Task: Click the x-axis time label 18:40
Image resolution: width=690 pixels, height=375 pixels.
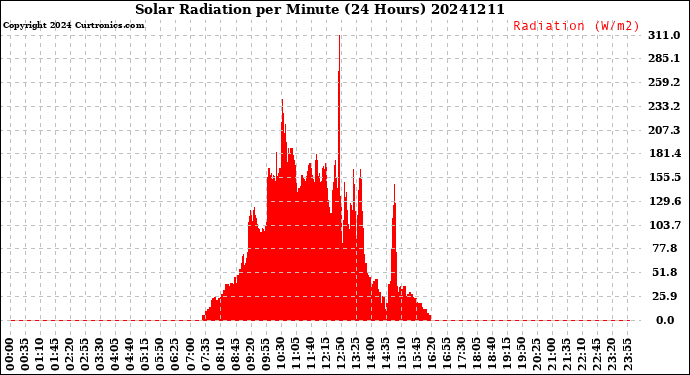Action: tap(491, 355)
